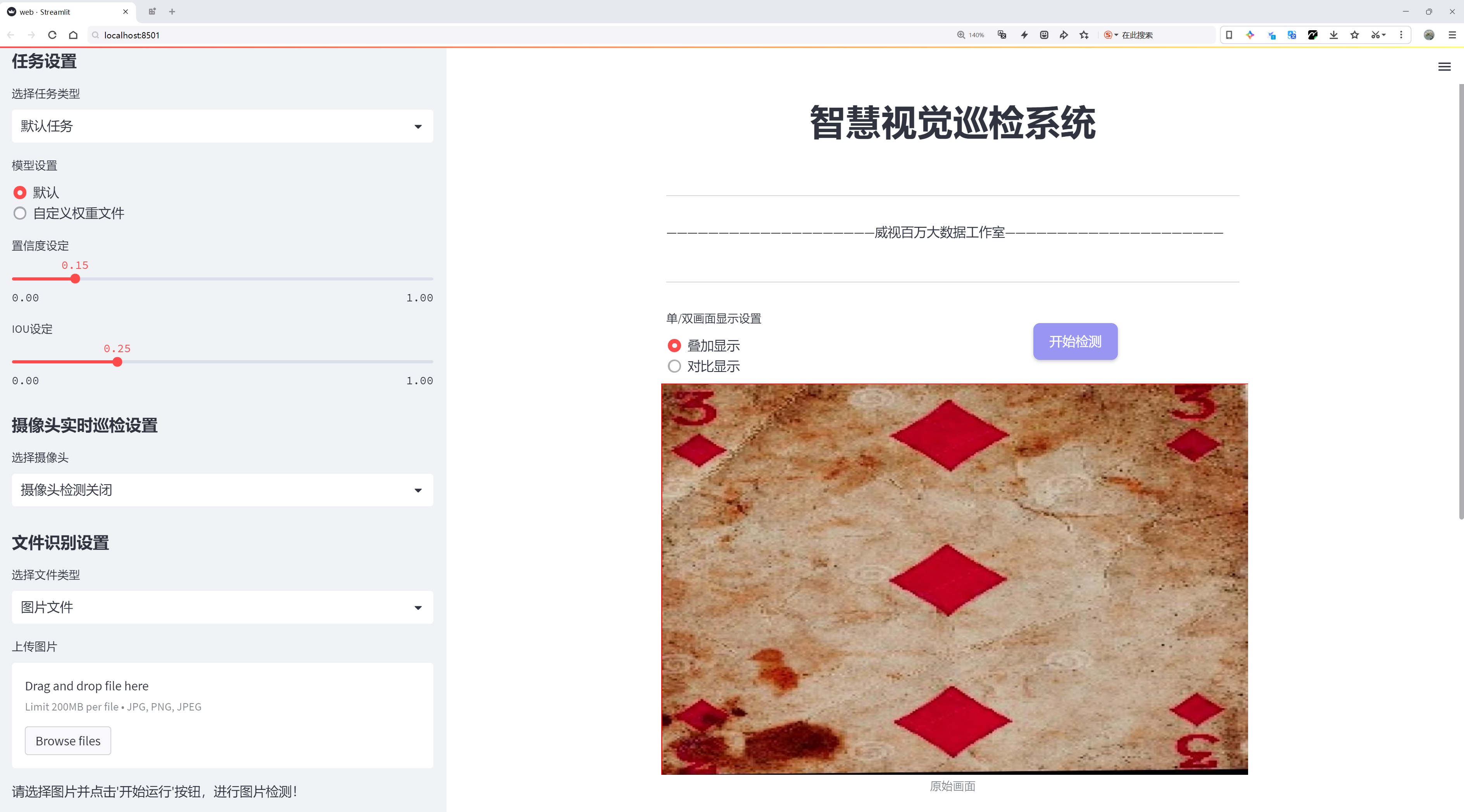Open the Sogou search engine selector

pos(1111,35)
